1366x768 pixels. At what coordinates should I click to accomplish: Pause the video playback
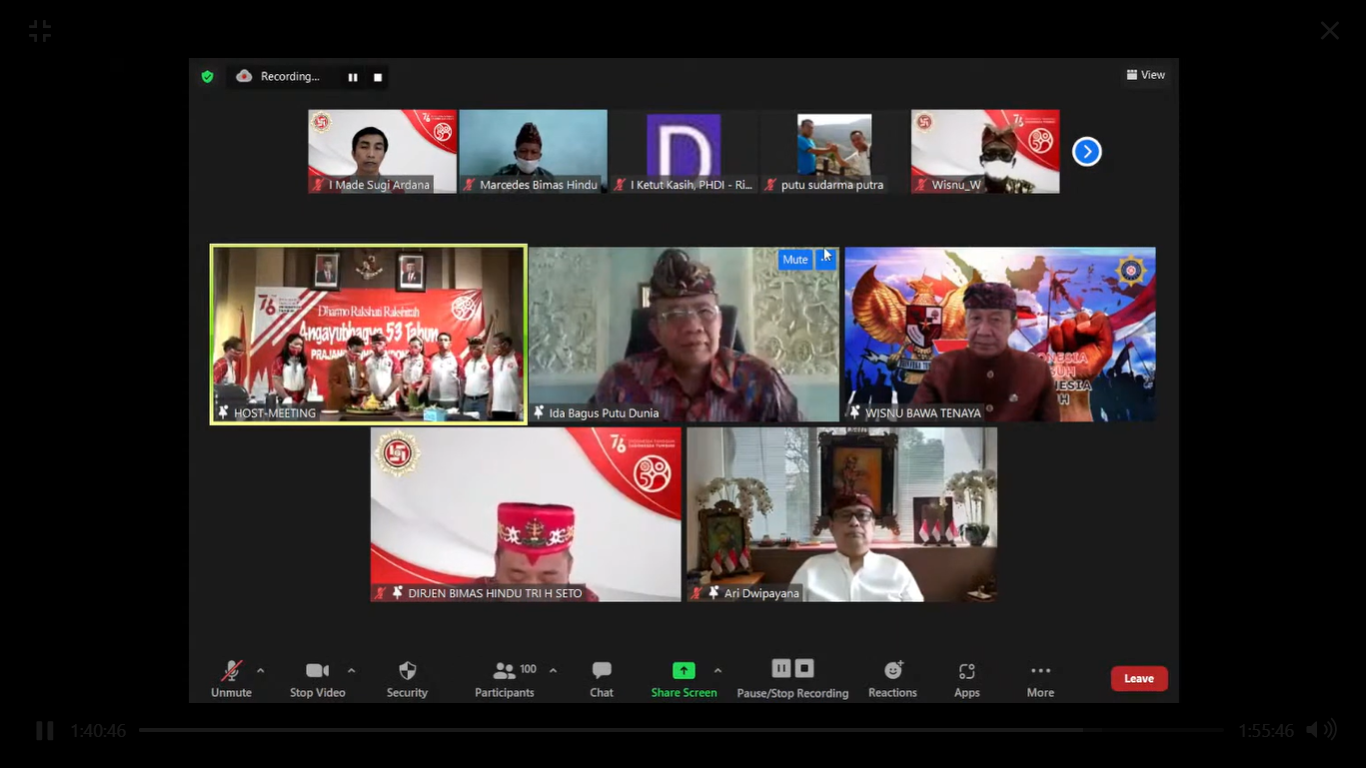tap(45, 731)
